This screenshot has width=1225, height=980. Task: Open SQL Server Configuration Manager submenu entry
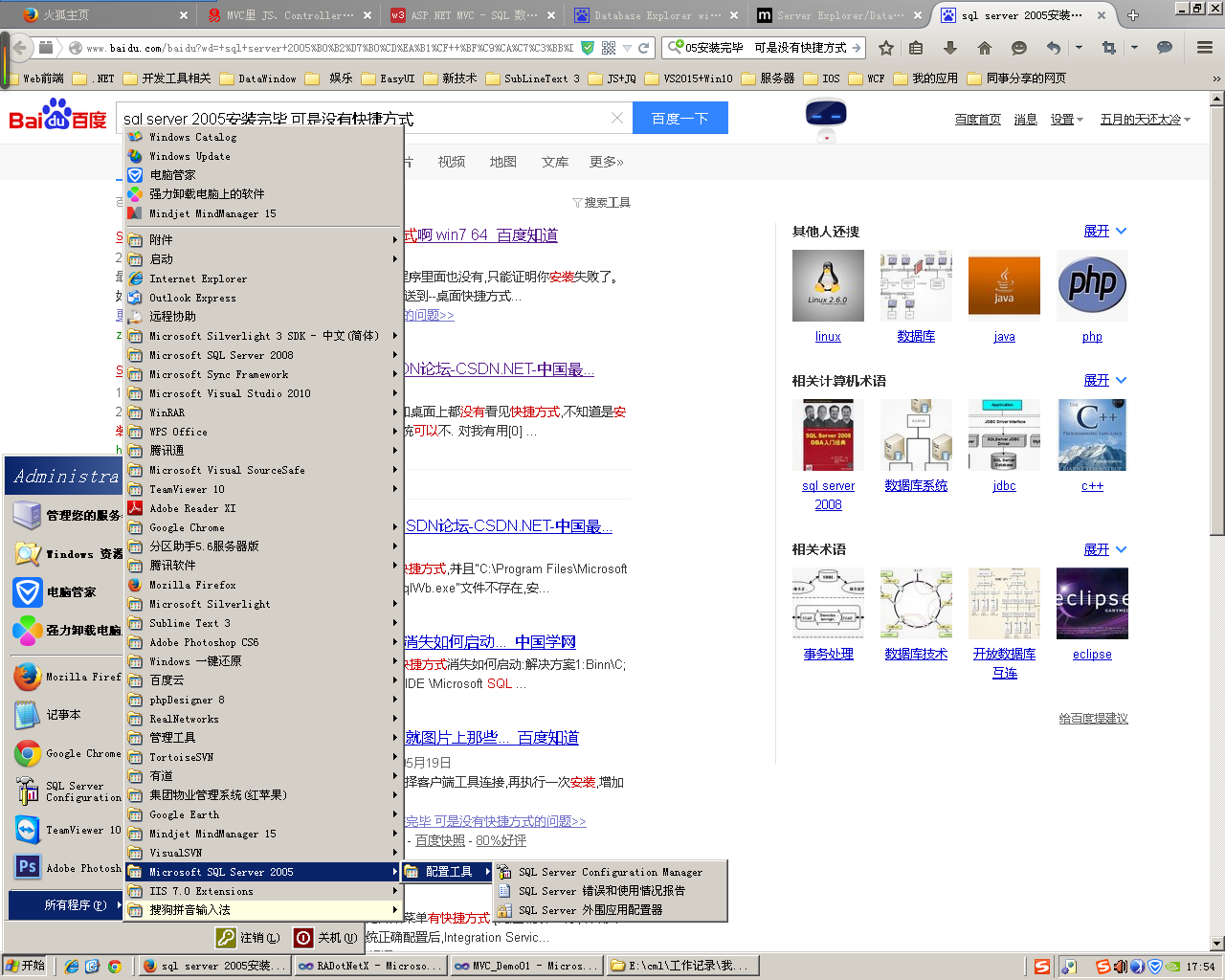pos(610,872)
